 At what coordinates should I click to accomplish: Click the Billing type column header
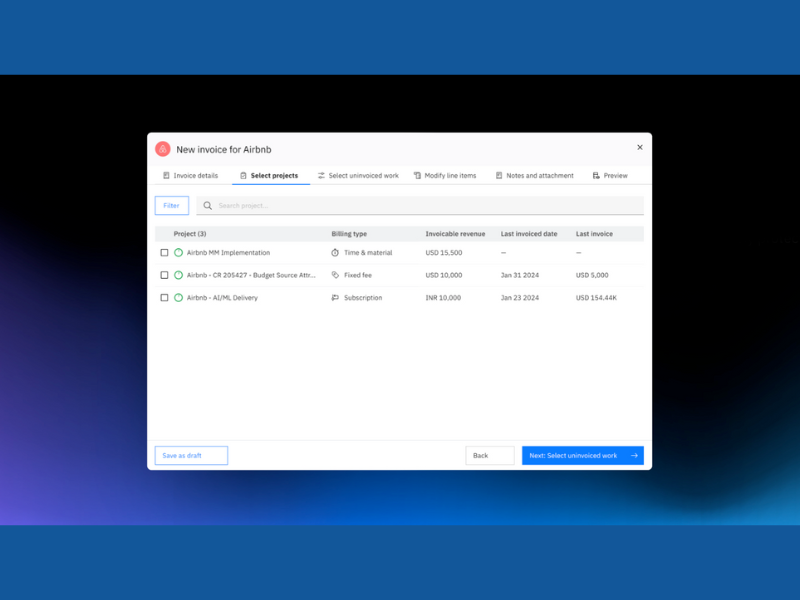click(349, 234)
